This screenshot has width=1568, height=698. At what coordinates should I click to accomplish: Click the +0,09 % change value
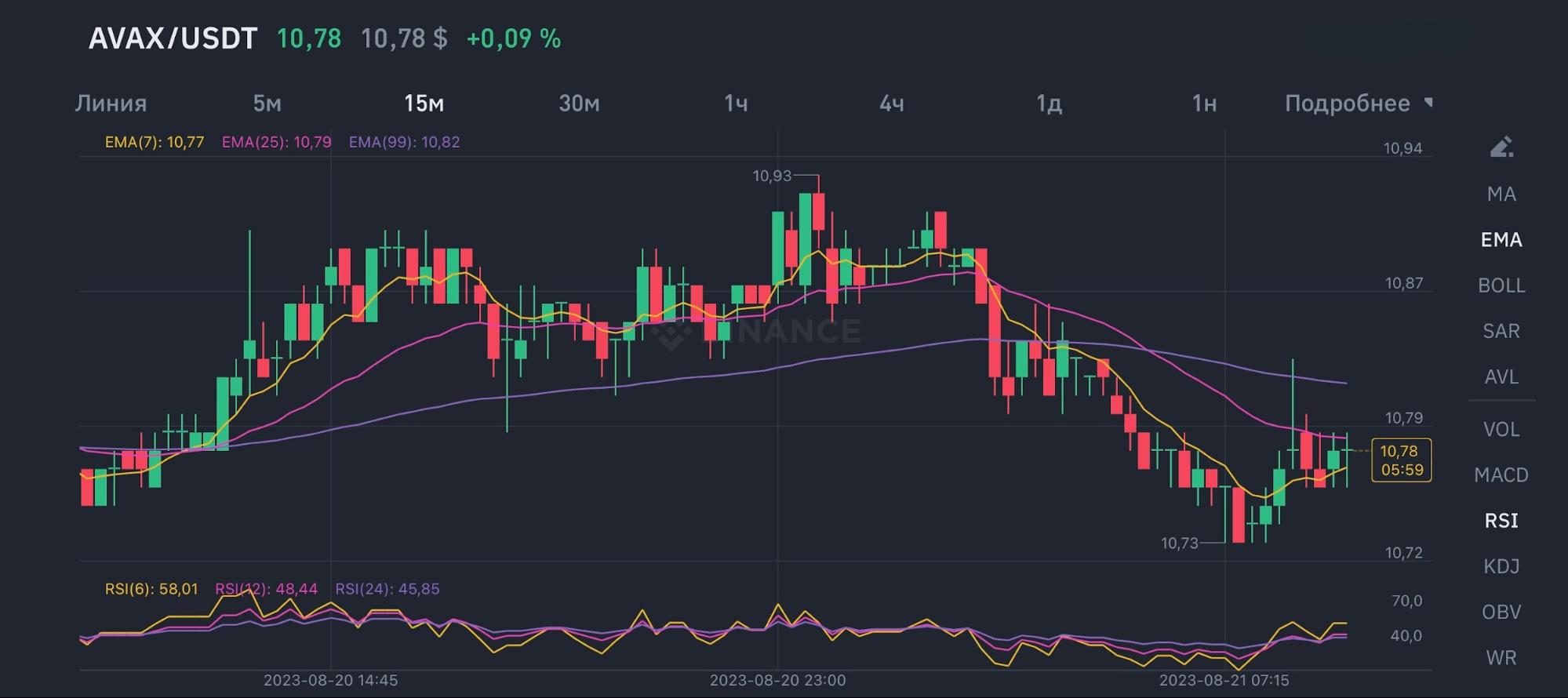click(514, 38)
